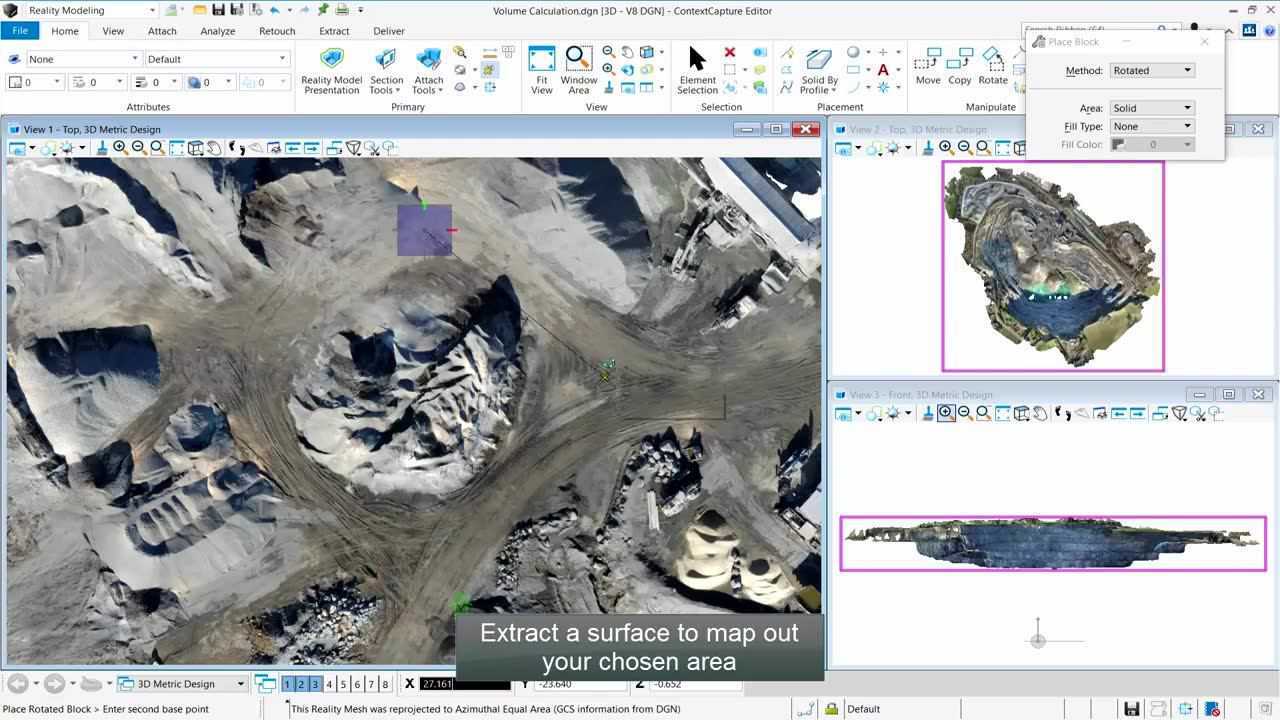Open Reality Model Presentation tool
Viewport: 1280px width, 720px height.
[x=331, y=70]
